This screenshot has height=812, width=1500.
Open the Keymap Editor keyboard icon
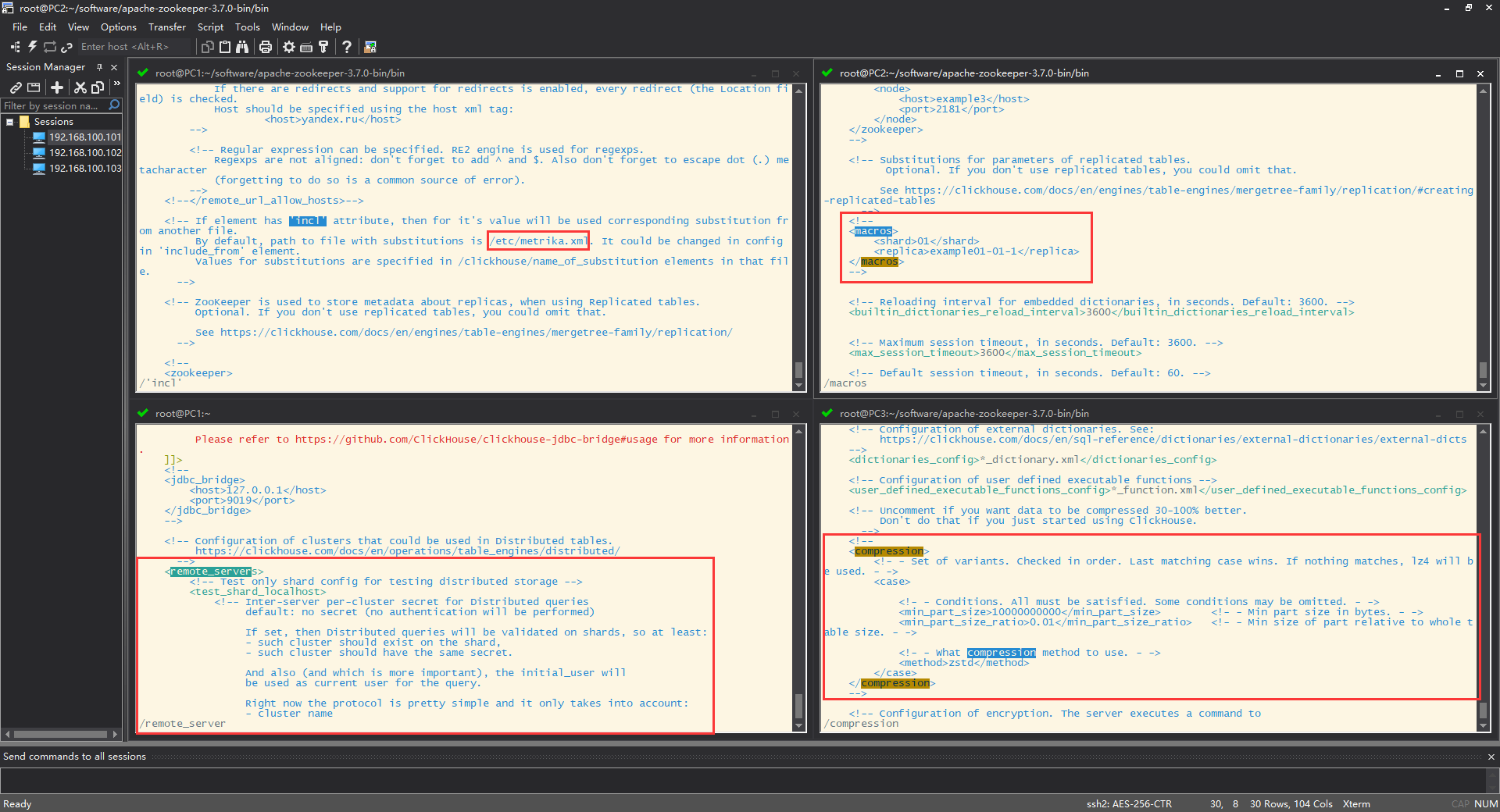[x=306, y=47]
